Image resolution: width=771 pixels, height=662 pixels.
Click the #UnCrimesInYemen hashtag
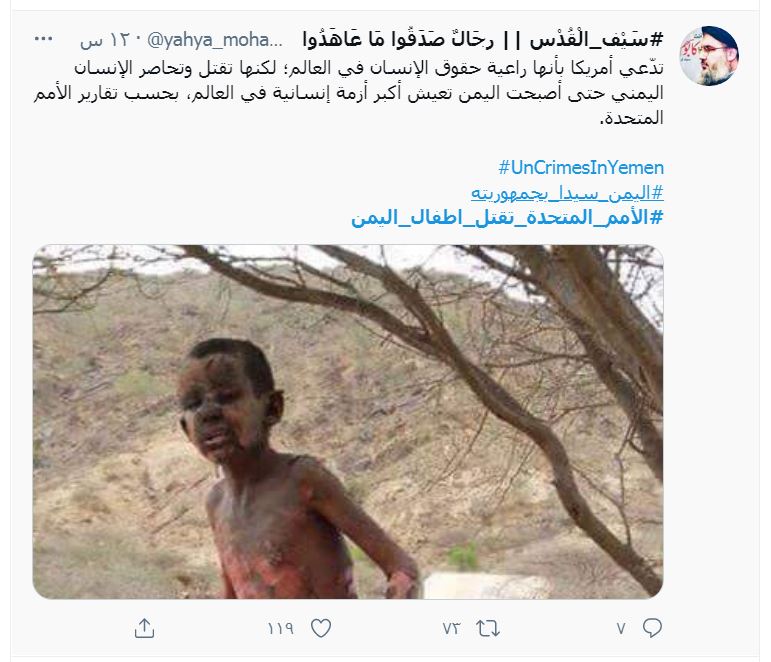(x=581, y=168)
